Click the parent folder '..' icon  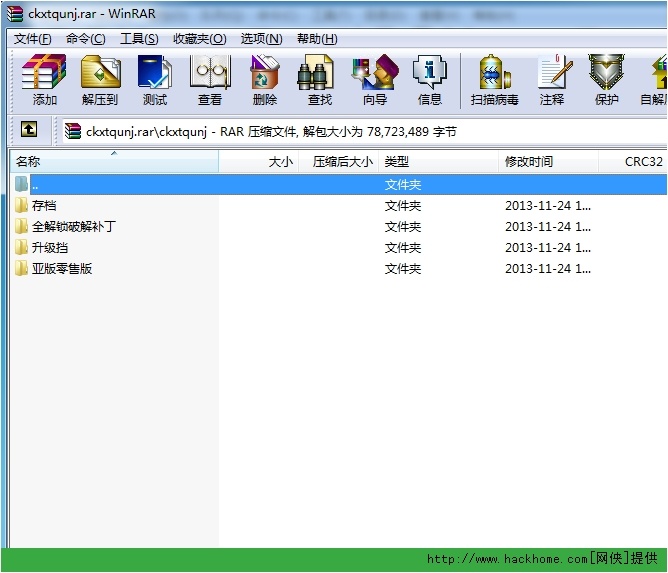(x=21, y=184)
